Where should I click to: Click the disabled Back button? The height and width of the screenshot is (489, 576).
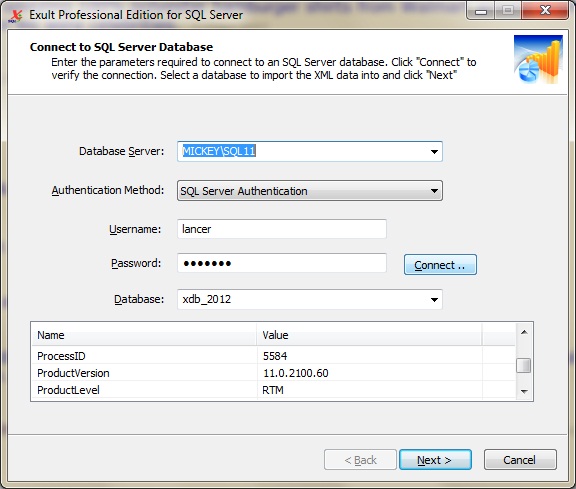360,460
